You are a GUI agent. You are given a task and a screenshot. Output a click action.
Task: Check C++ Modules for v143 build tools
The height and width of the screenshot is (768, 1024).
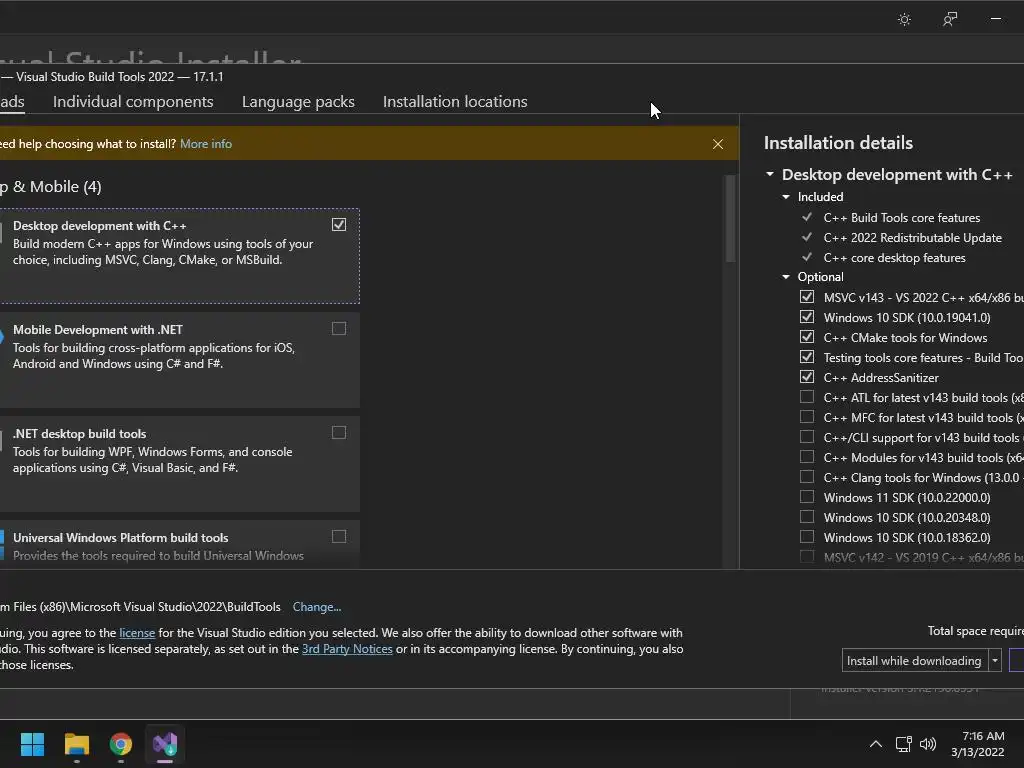coord(807,456)
